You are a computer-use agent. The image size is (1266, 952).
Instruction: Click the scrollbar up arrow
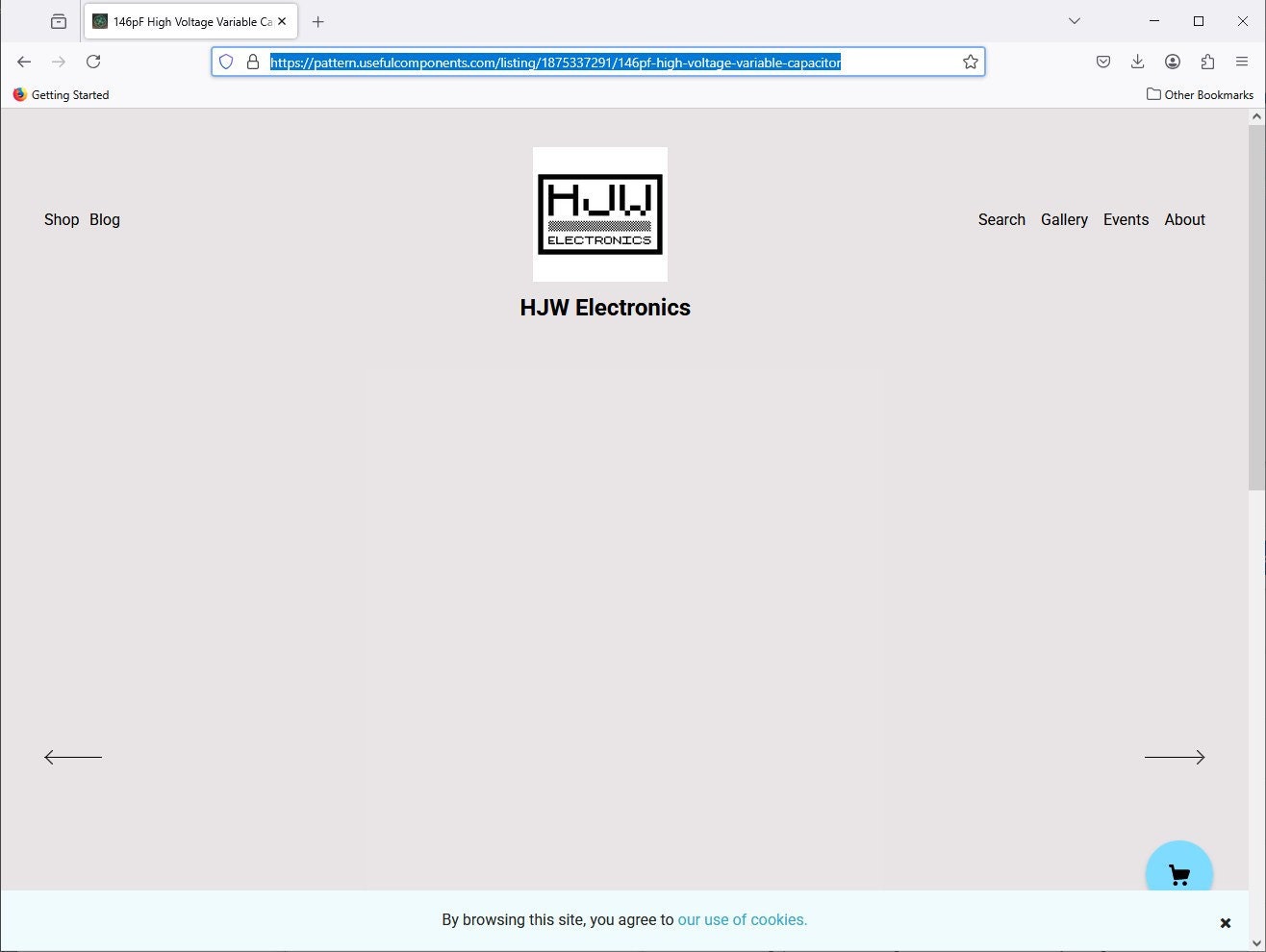pos(1256,116)
